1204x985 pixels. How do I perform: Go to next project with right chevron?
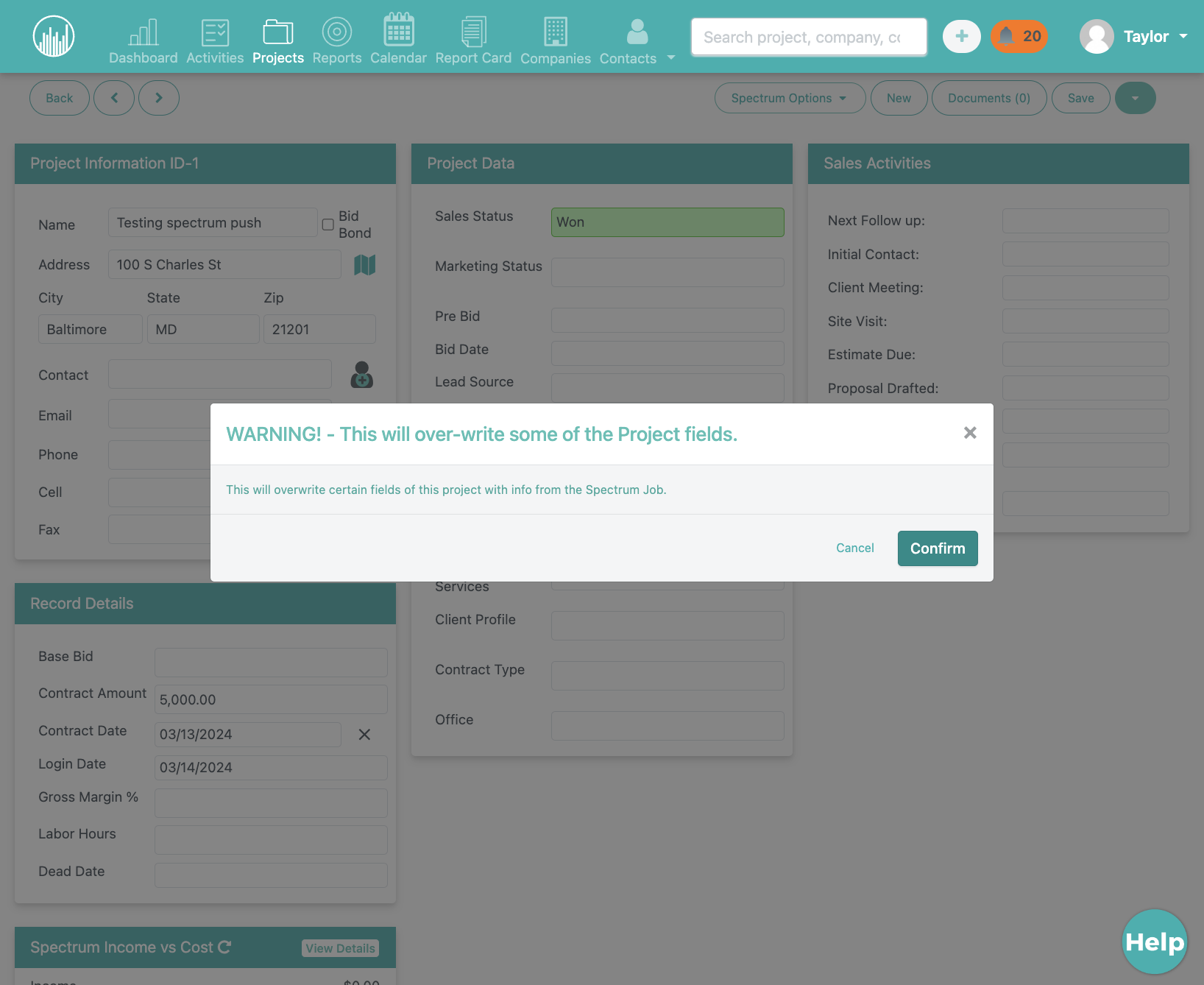click(159, 98)
